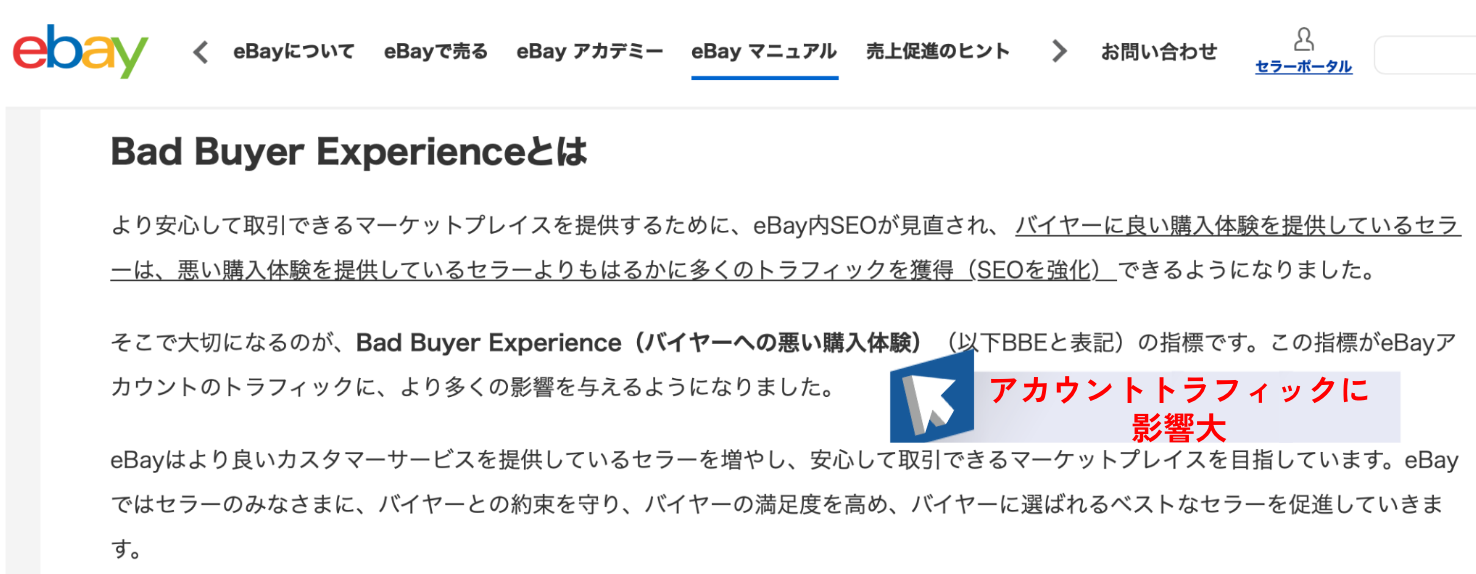
Task: Show more nav items with right chevron
Action: pos(1059,51)
